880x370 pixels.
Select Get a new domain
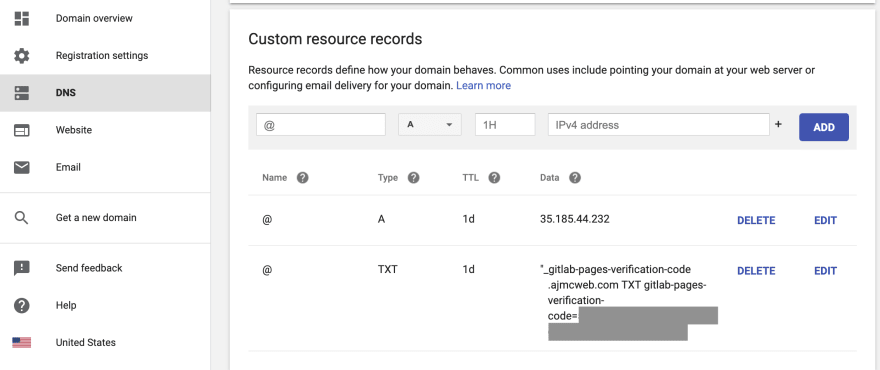coord(106,217)
